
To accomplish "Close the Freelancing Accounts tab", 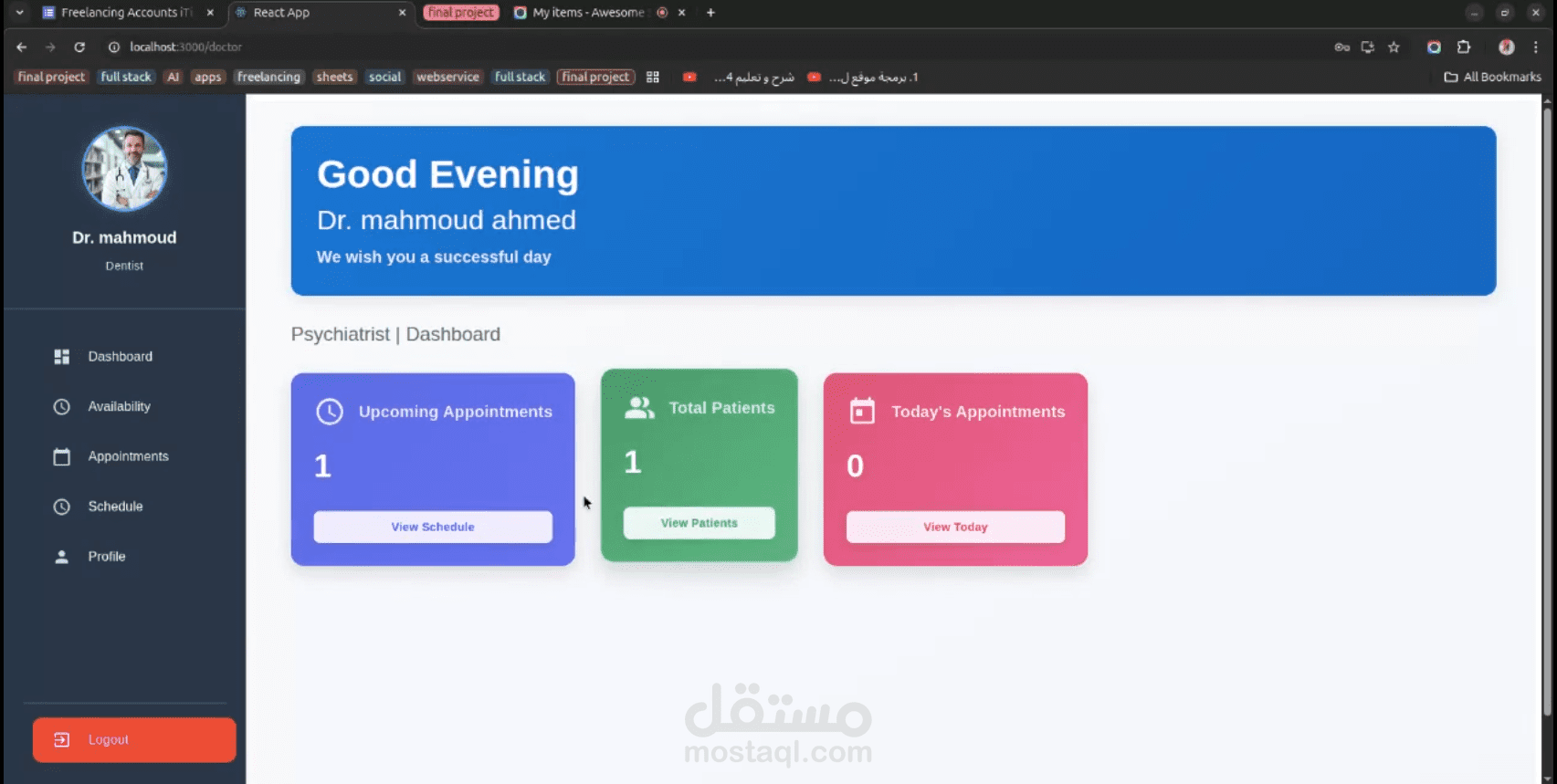I will coord(210,13).
